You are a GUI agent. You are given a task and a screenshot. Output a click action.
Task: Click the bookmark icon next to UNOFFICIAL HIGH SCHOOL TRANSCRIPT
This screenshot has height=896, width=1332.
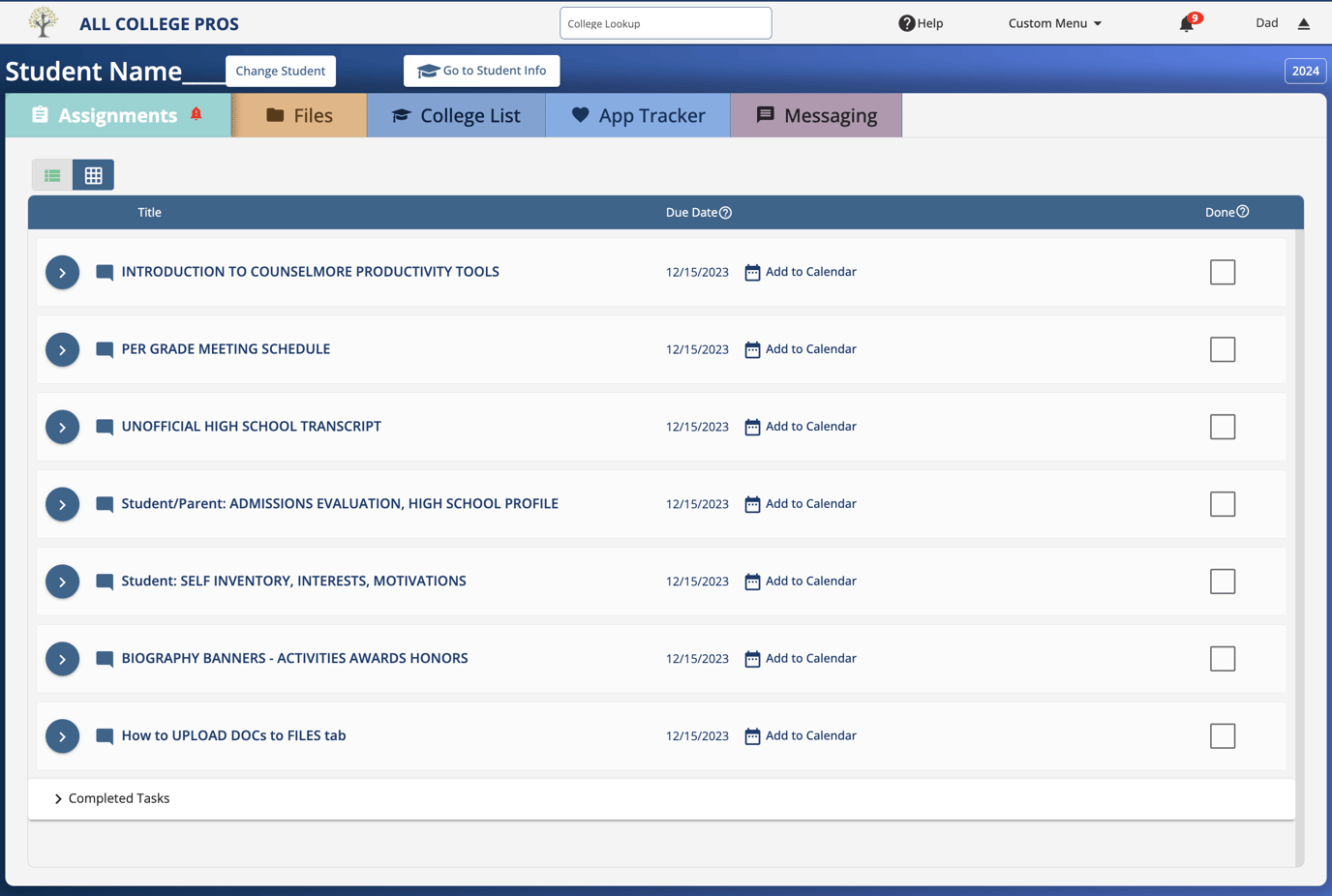[104, 427]
